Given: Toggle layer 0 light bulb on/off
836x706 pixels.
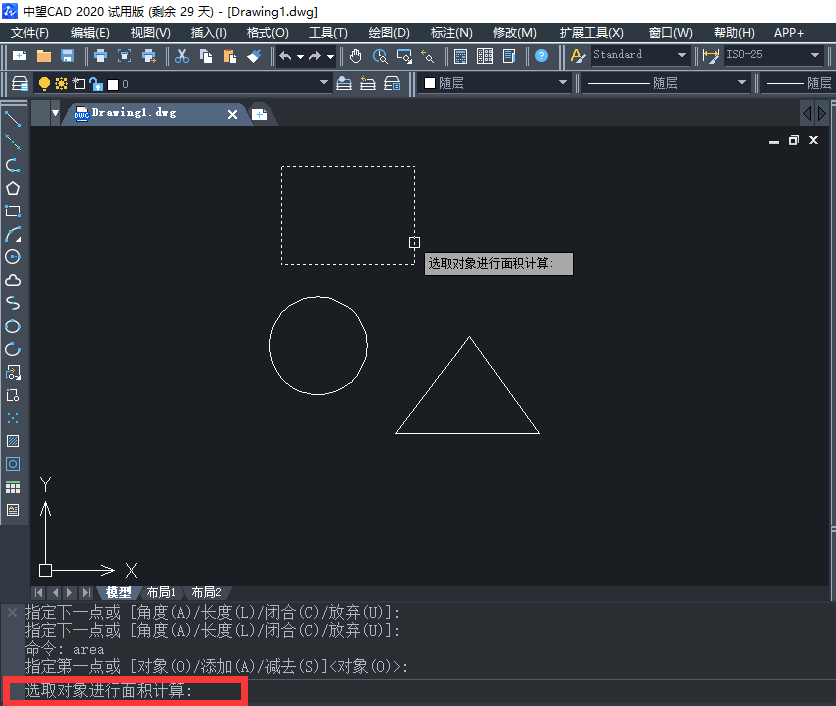Looking at the screenshot, I should pos(45,84).
